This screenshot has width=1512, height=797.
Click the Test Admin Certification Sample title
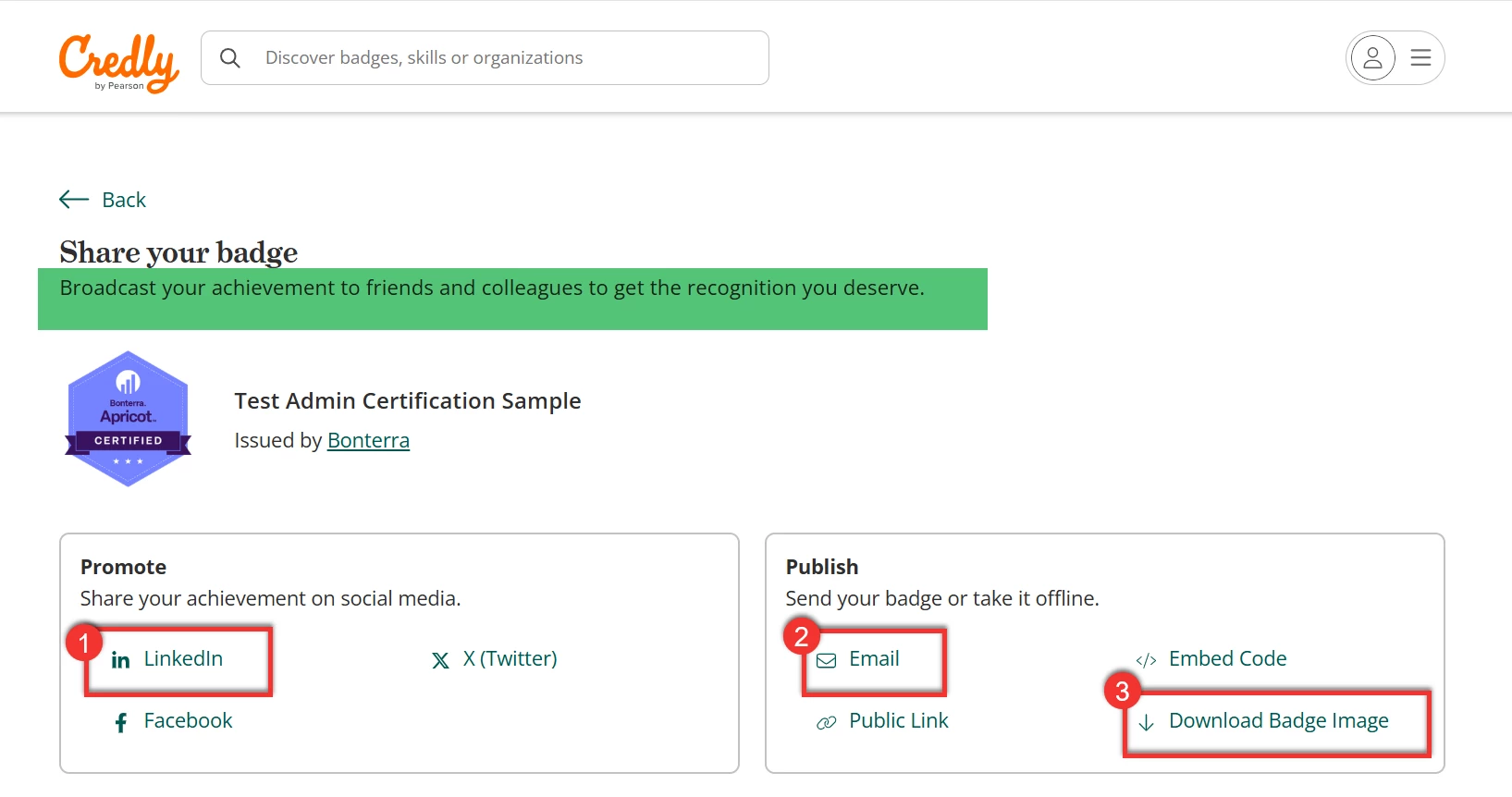(x=408, y=400)
